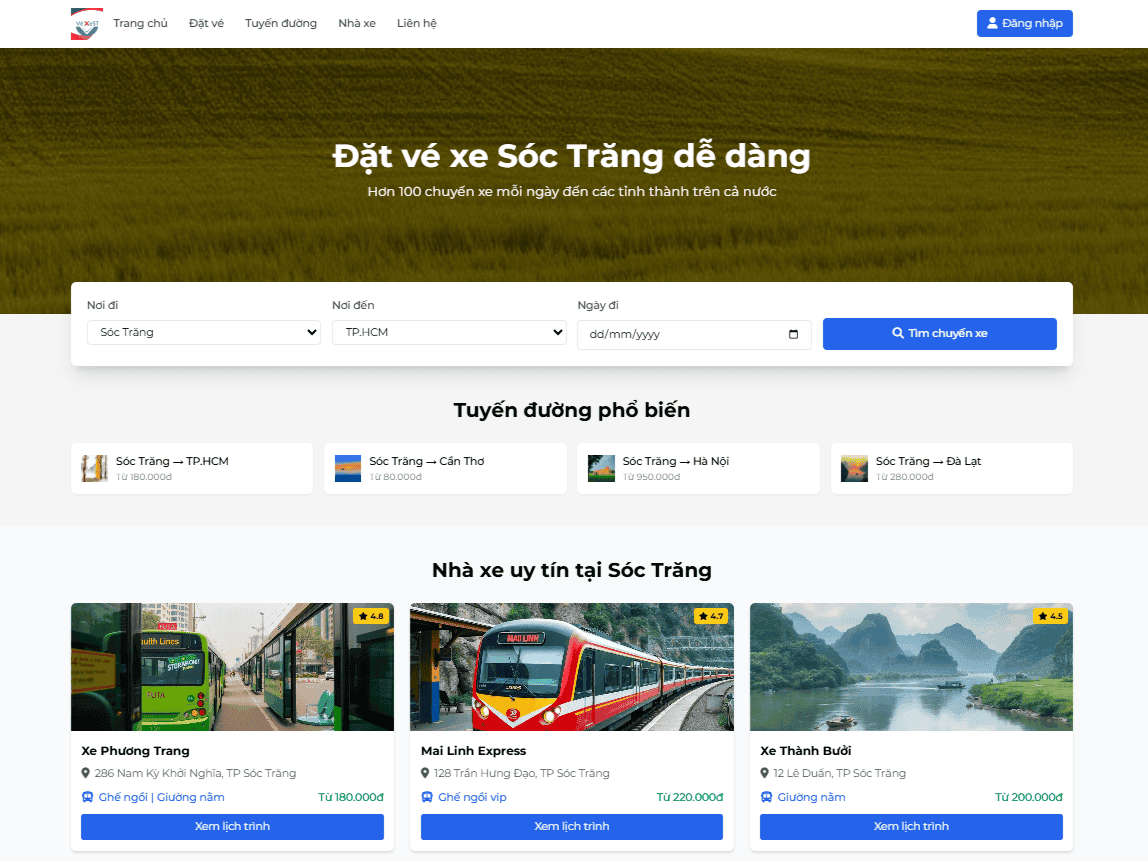View schedule for Mai Linh Express
The width and height of the screenshot is (1148, 861).
[x=571, y=826]
